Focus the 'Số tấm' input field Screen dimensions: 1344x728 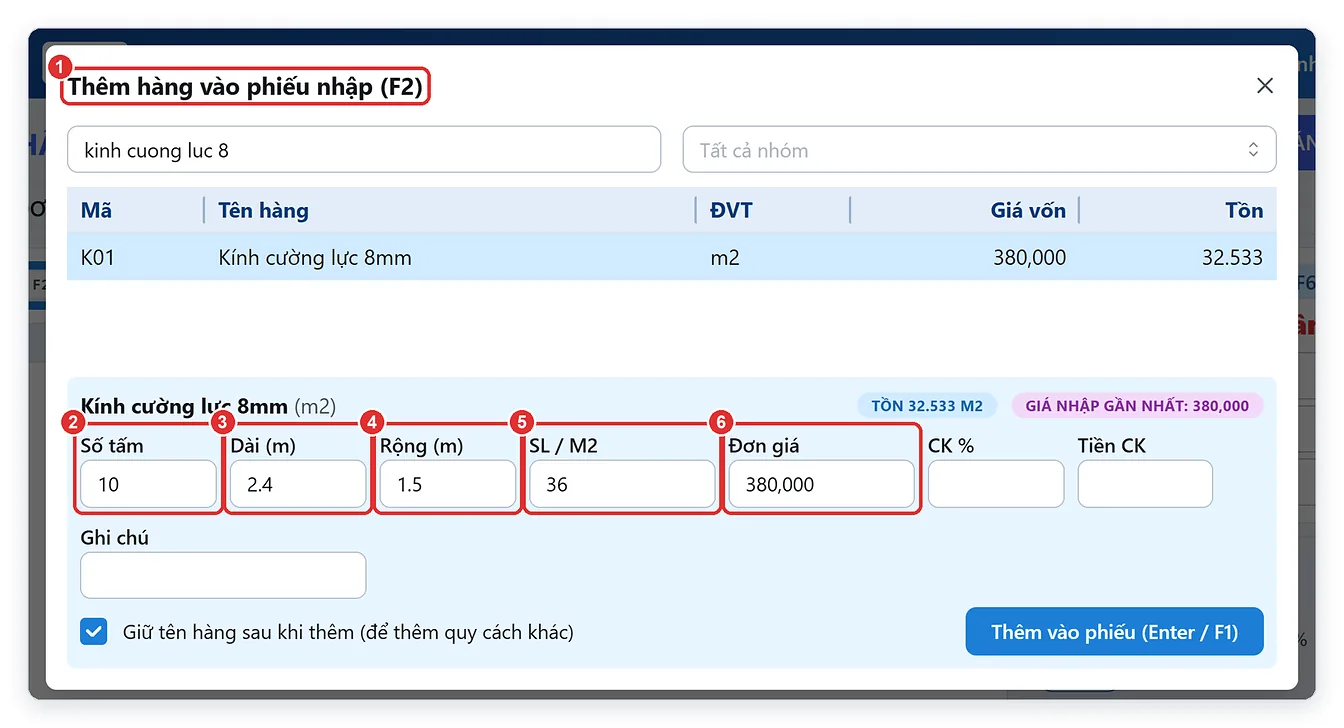click(149, 484)
